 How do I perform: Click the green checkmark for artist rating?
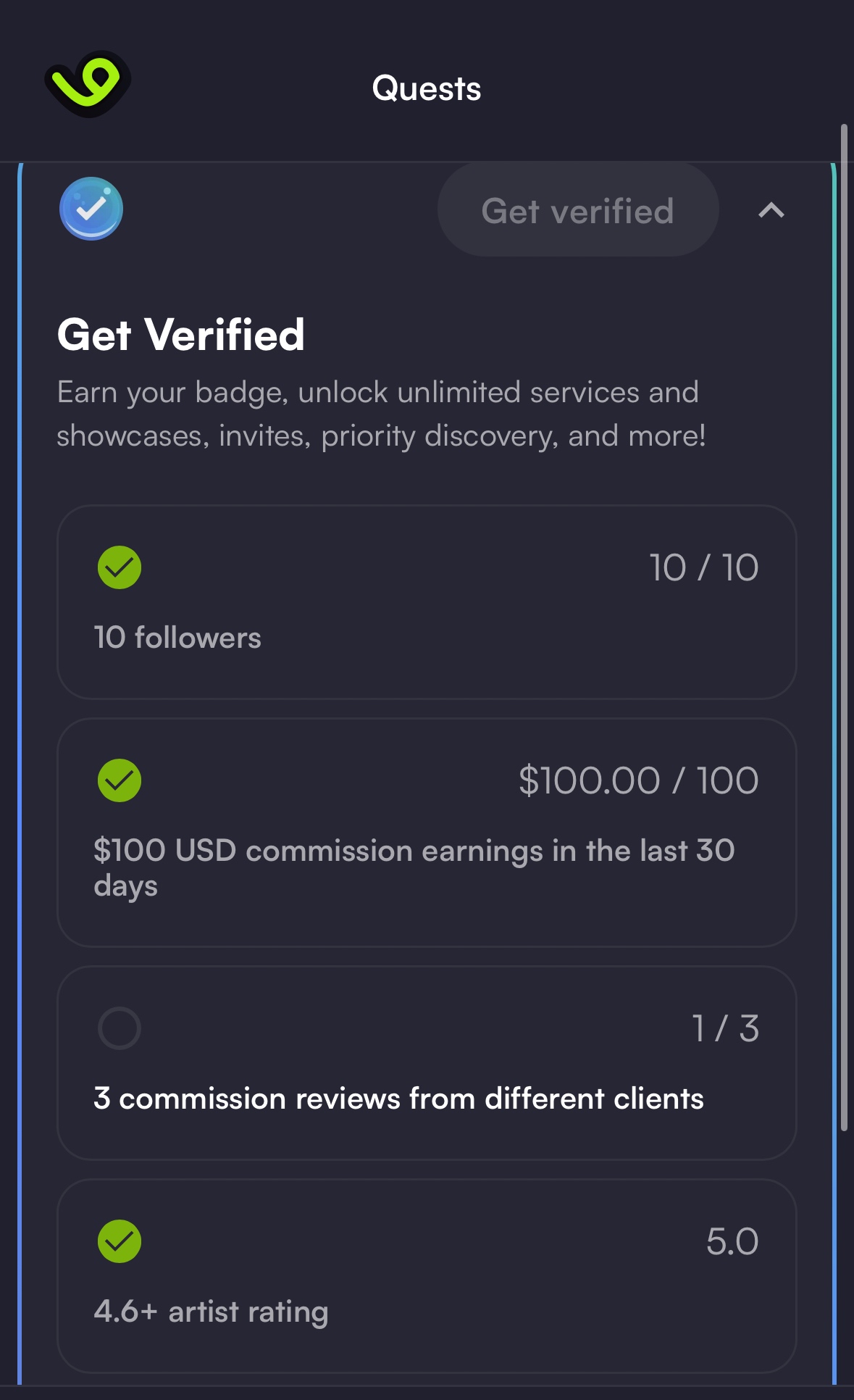click(120, 1241)
